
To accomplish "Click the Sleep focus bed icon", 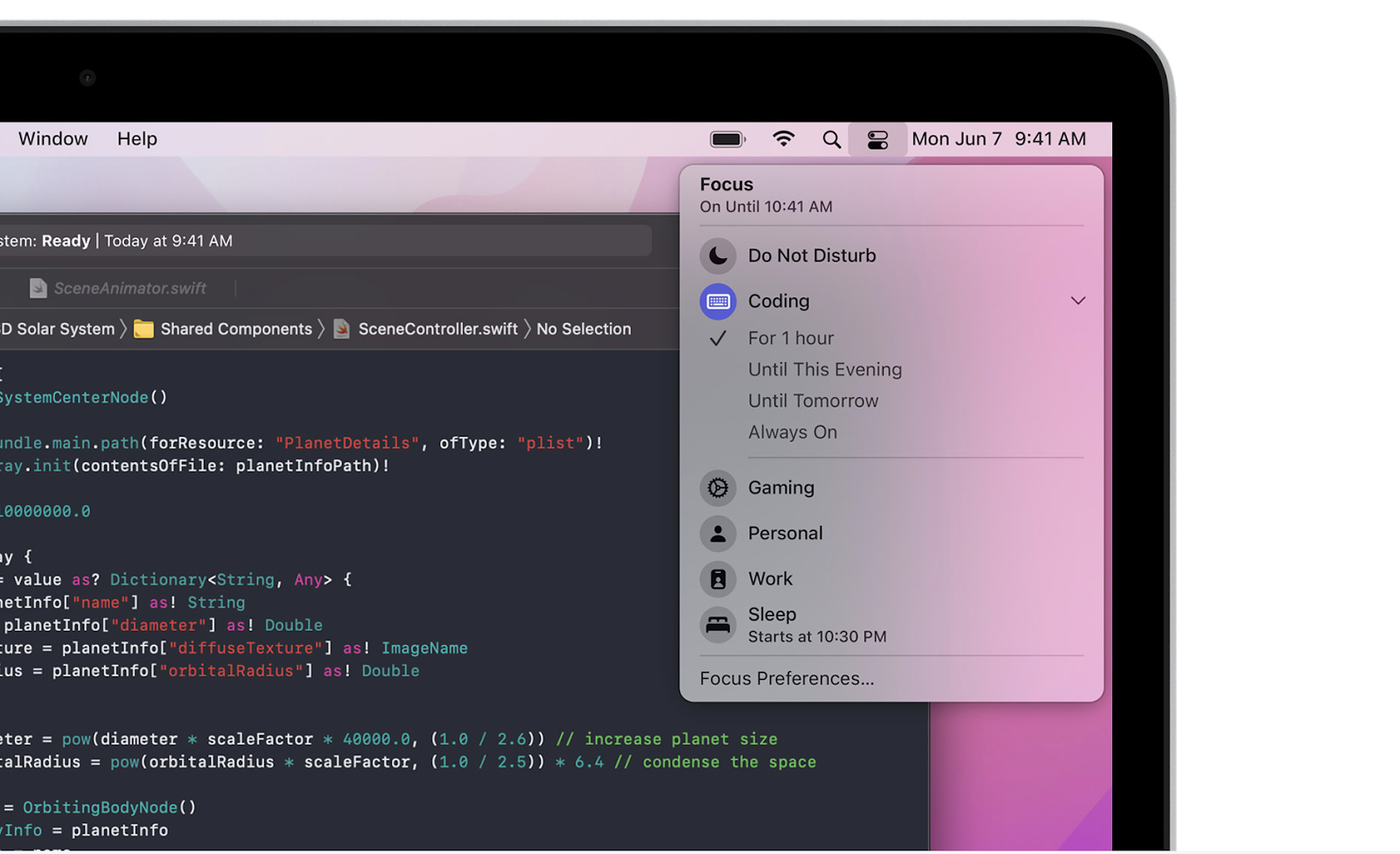I will [x=717, y=625].
